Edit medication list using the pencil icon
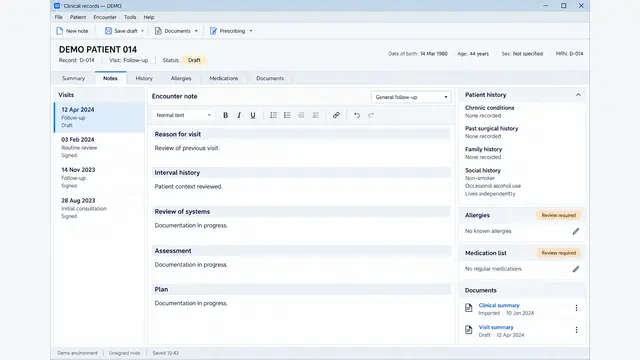Viewport: 640px width, 360px height. [576, 269]
